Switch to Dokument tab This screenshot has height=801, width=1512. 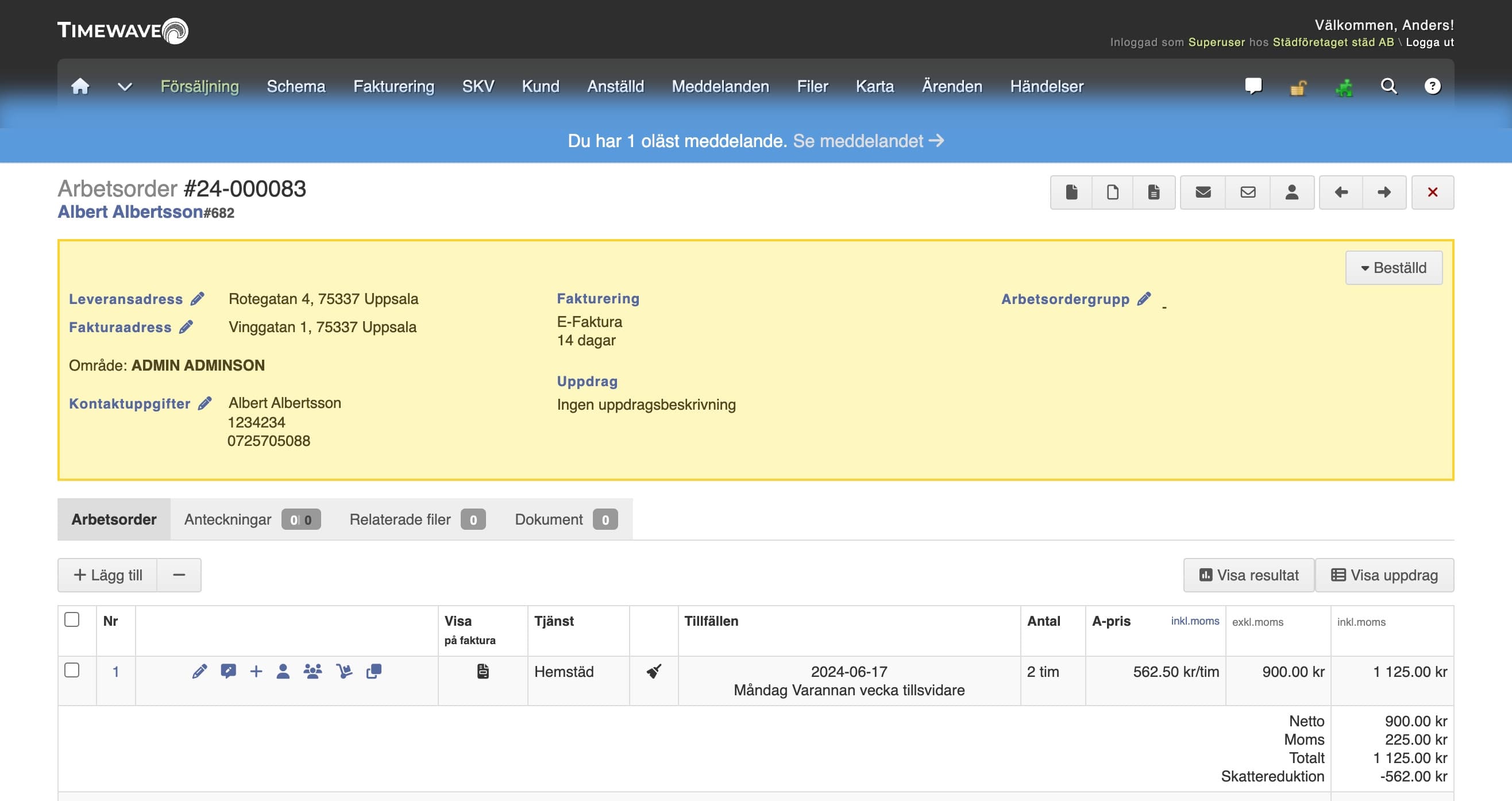coord(566,519)
